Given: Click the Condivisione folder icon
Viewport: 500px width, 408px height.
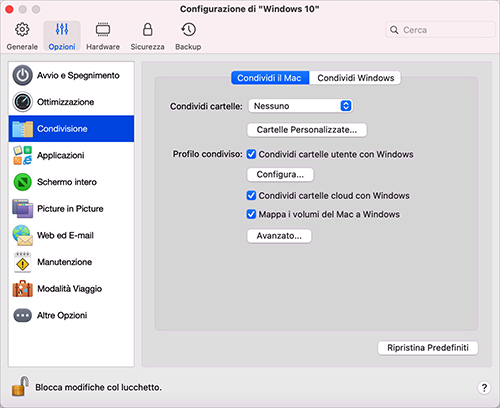Looking at the screenshot, I should (22, 129).
